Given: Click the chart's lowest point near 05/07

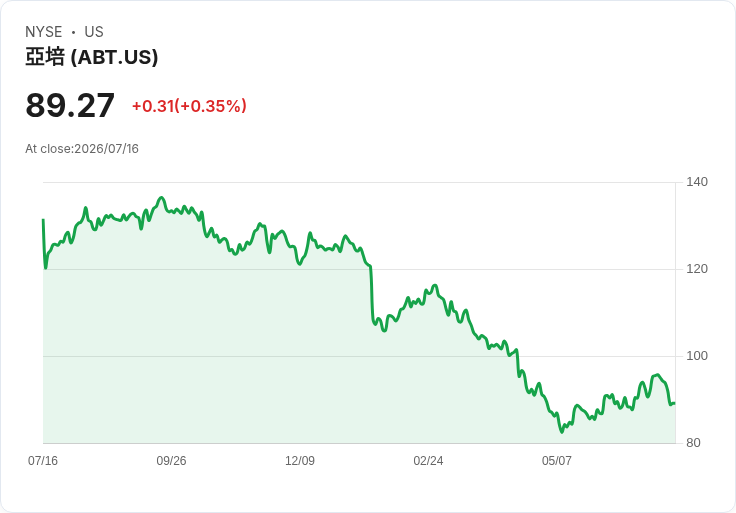Looking at the screenshot, I should pyautogui.click(x=562, y=432).
